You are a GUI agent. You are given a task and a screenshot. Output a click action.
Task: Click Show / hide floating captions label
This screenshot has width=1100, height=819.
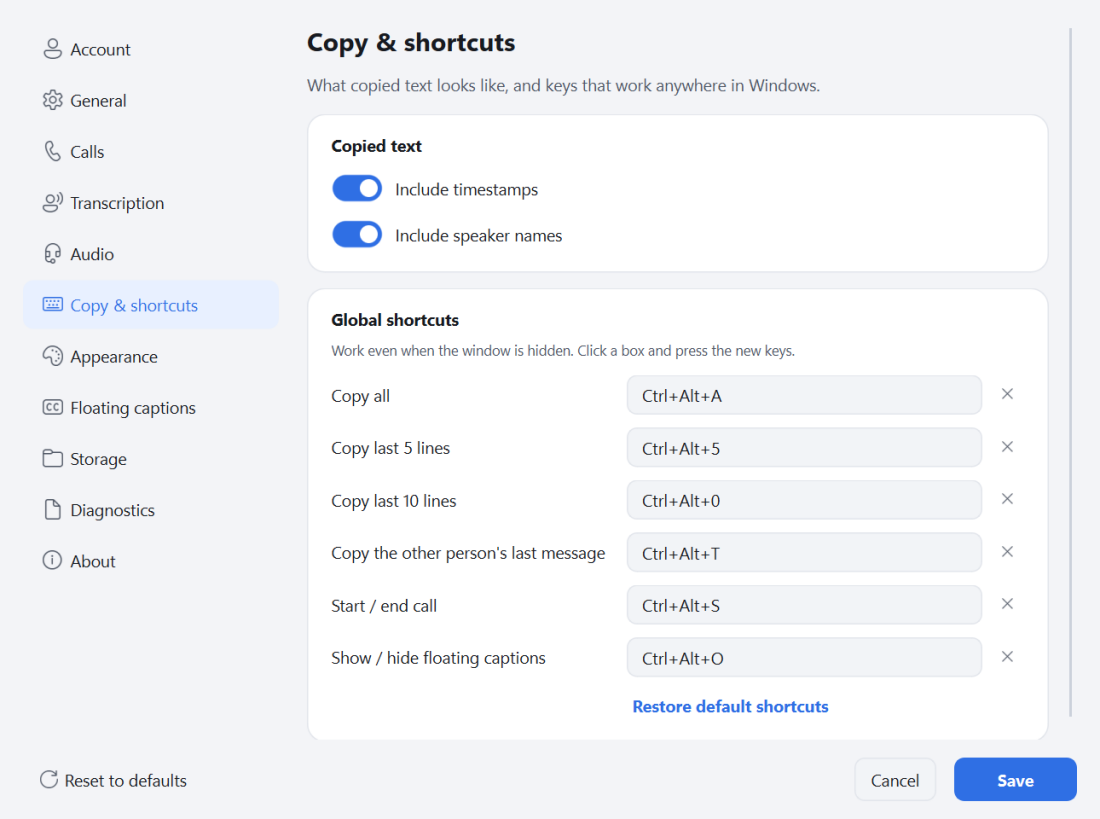[438, 658]
